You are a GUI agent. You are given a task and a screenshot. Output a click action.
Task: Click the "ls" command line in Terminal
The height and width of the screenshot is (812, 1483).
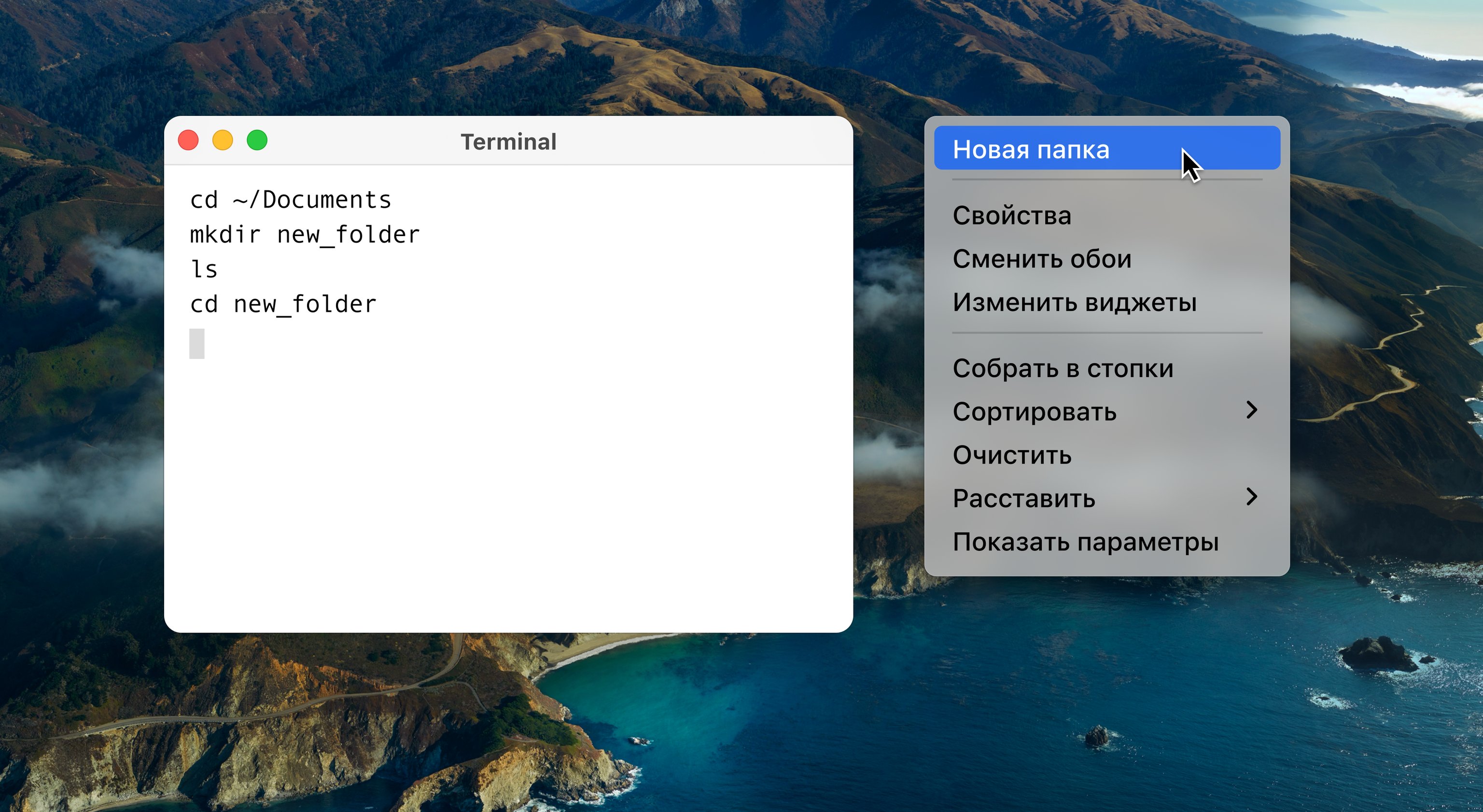pyautogui.click(x=204, y=269)
